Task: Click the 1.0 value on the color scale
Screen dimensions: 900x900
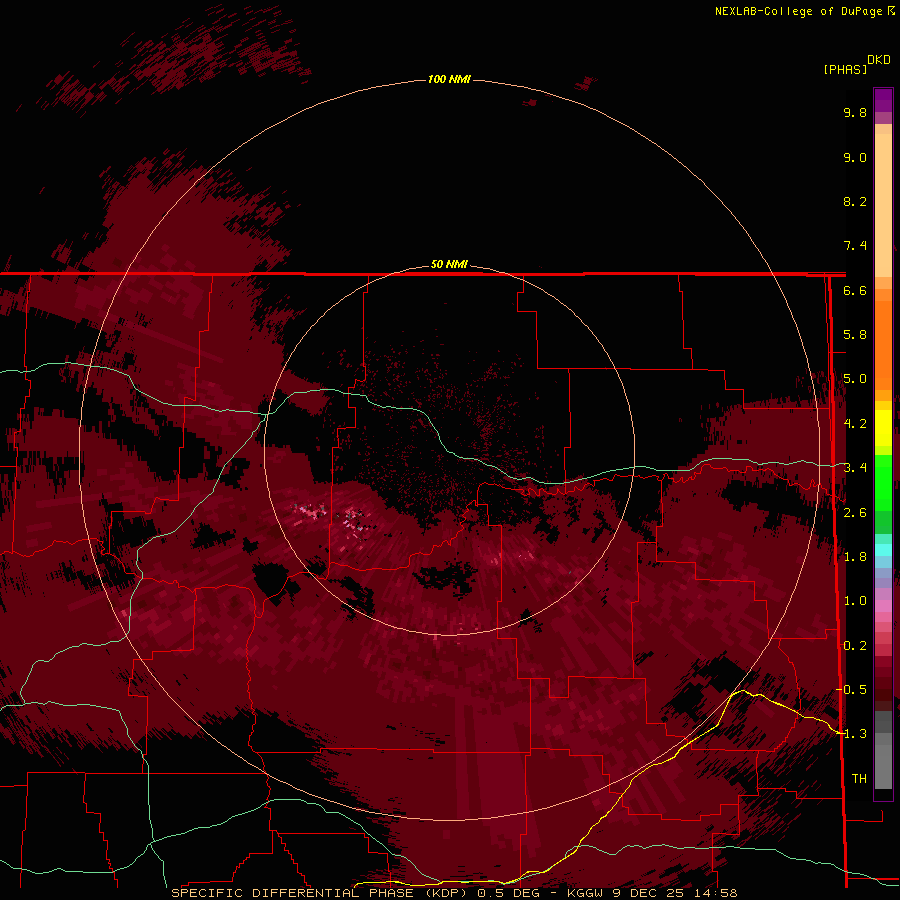Action: coord(855,601)
